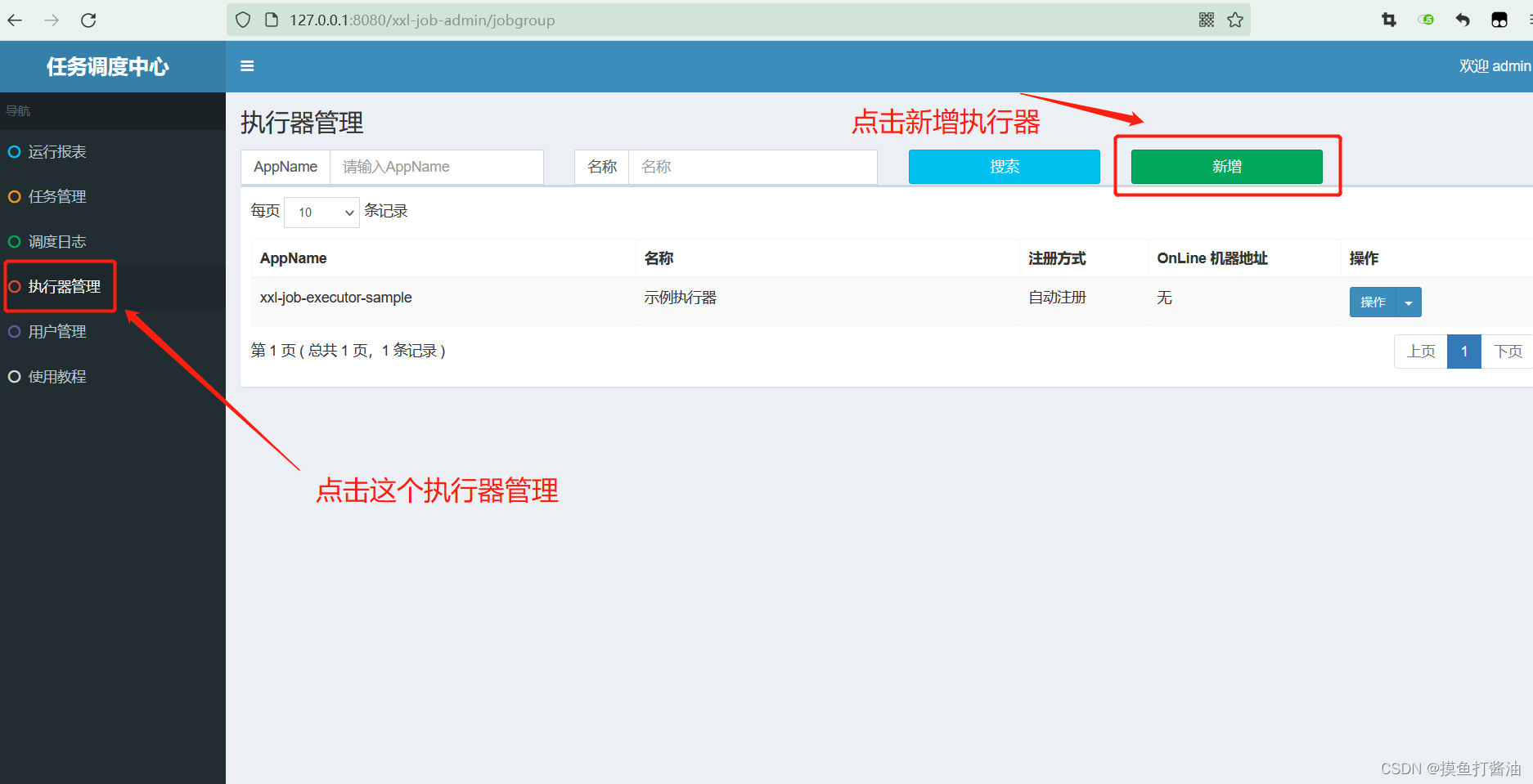Click circle icon beside 使用教程
The width and height of the screenshot is (1533, 784).
pos(14,377)
